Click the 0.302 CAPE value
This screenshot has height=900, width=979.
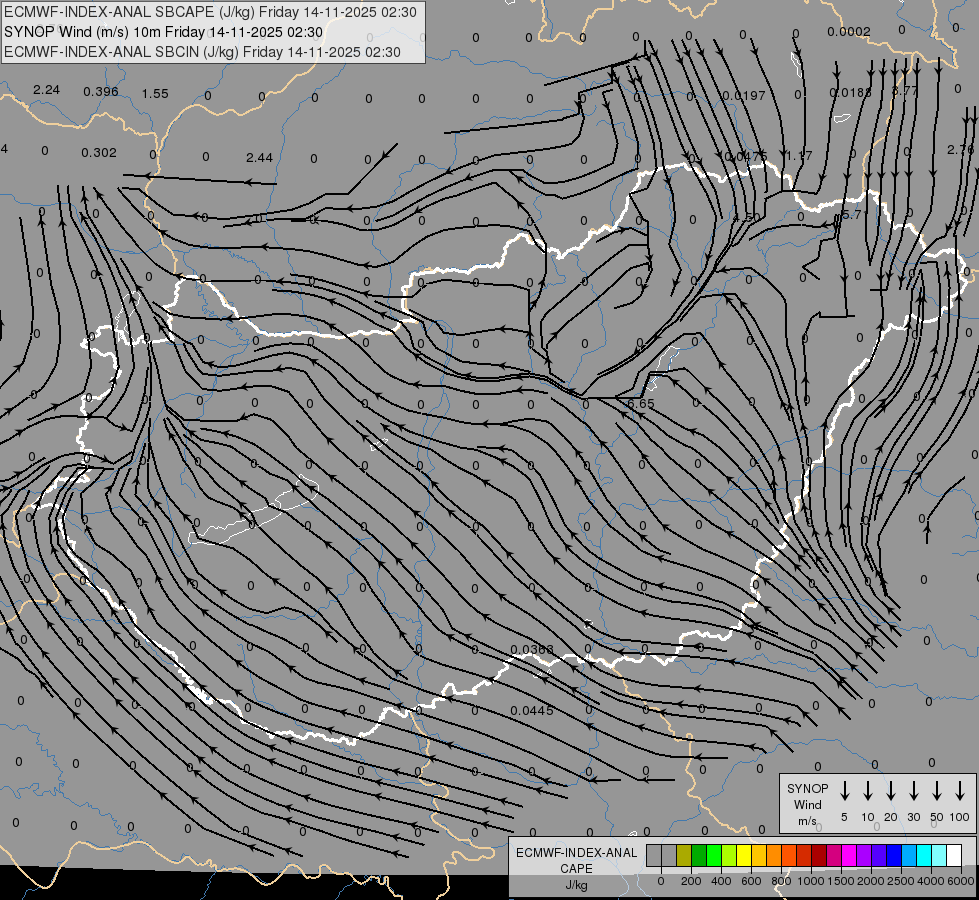click(x=99, y=152)
